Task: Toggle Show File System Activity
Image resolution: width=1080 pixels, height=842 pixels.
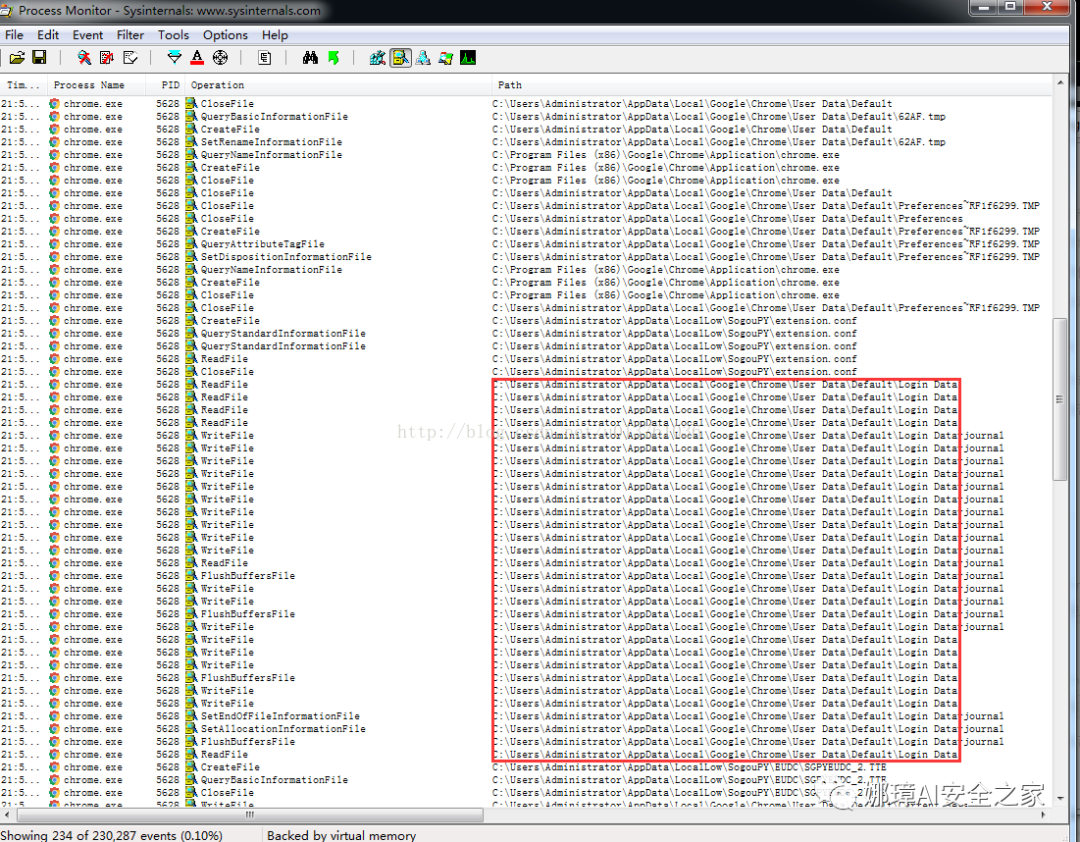Action: click(x=400, y=58)
